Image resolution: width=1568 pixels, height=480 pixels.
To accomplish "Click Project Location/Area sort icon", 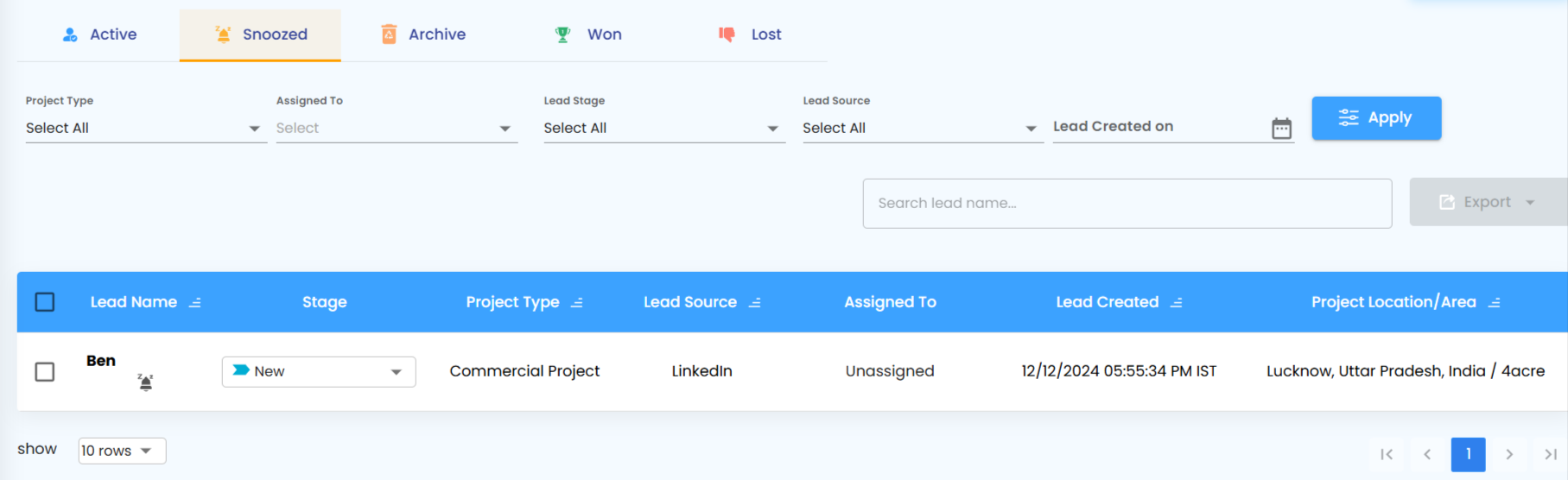I will point(1494,303).
